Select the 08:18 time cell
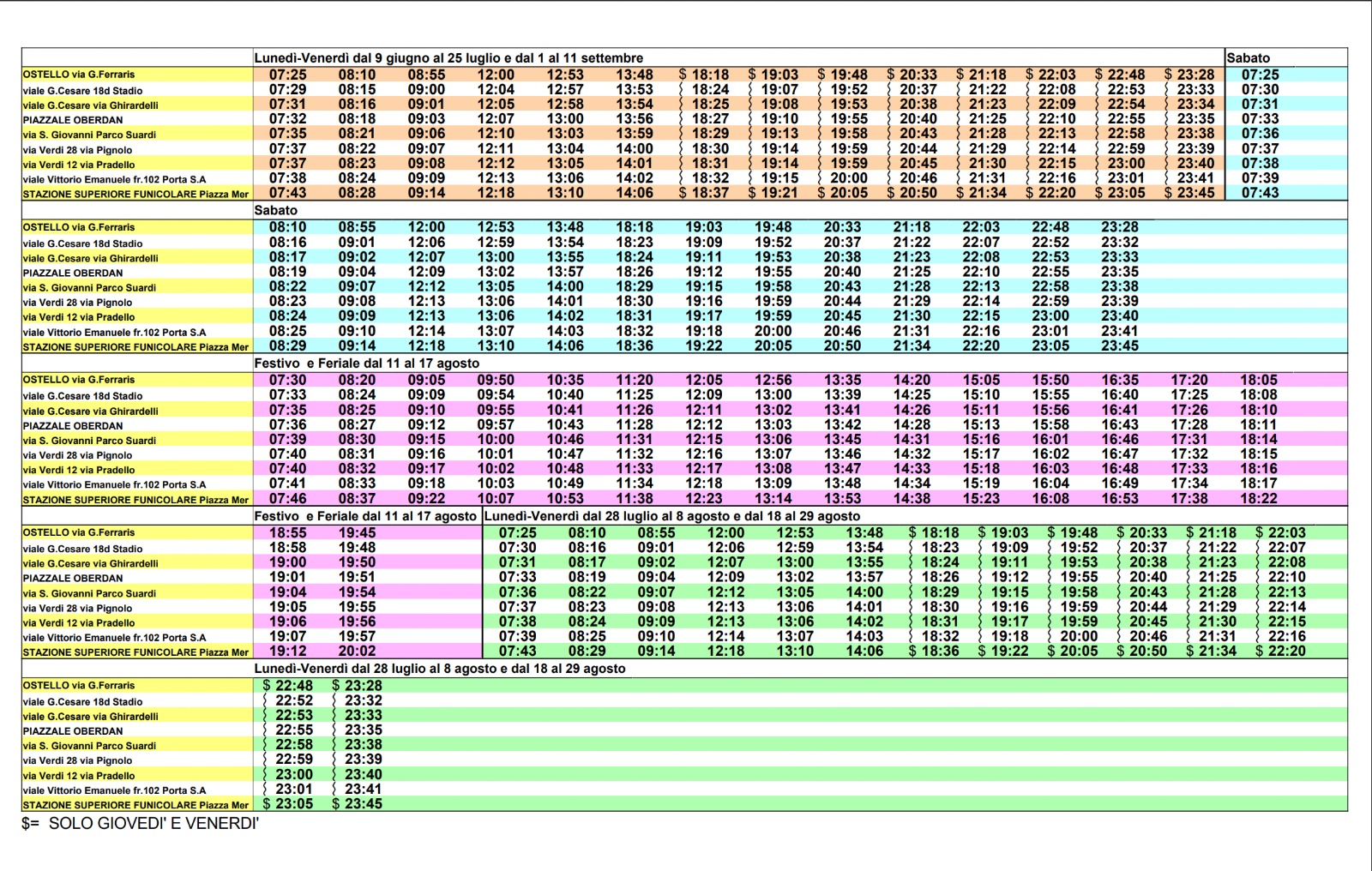1372x871 pixels. click(357, 119)
